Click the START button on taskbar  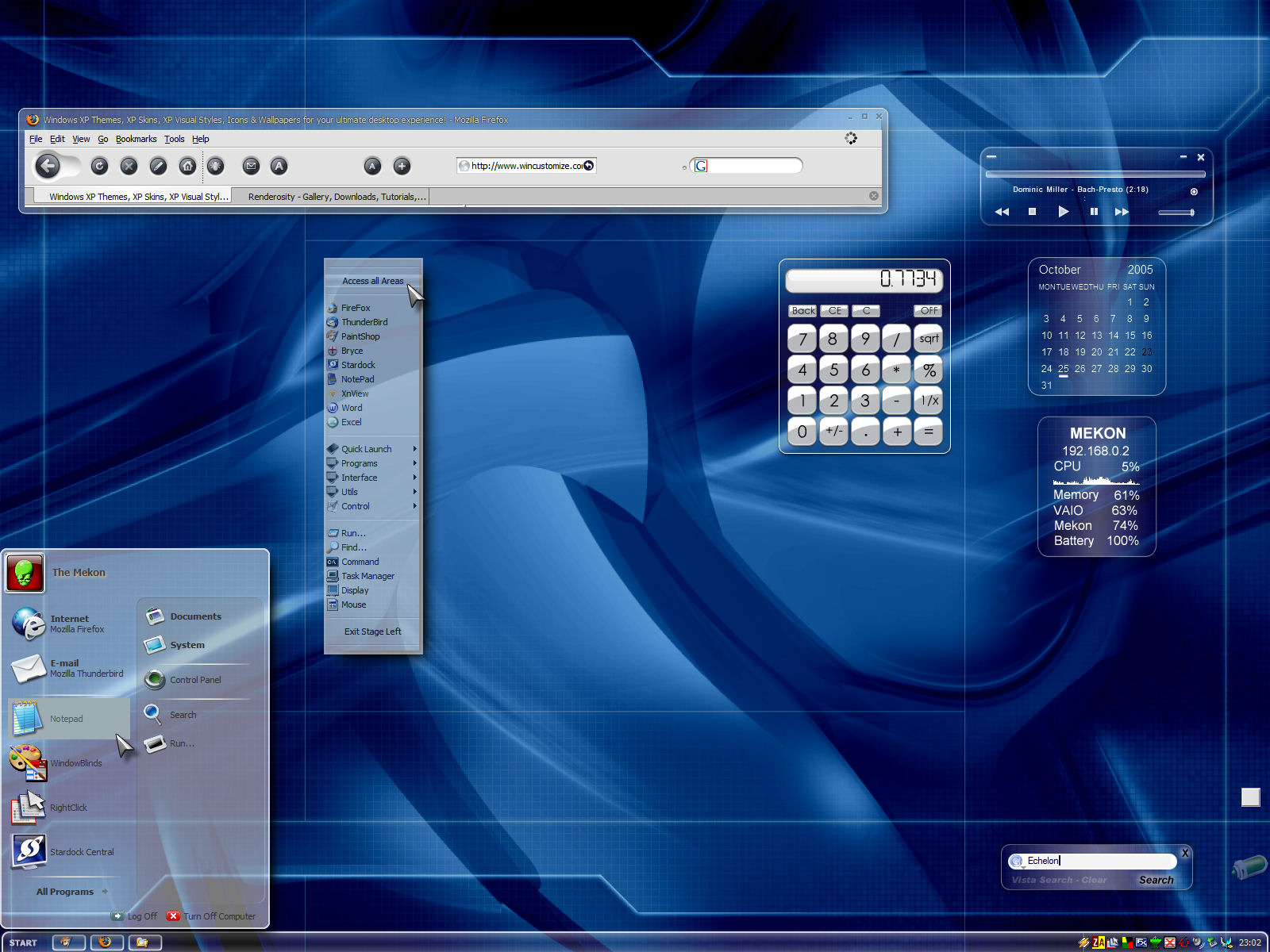(24, 942)
